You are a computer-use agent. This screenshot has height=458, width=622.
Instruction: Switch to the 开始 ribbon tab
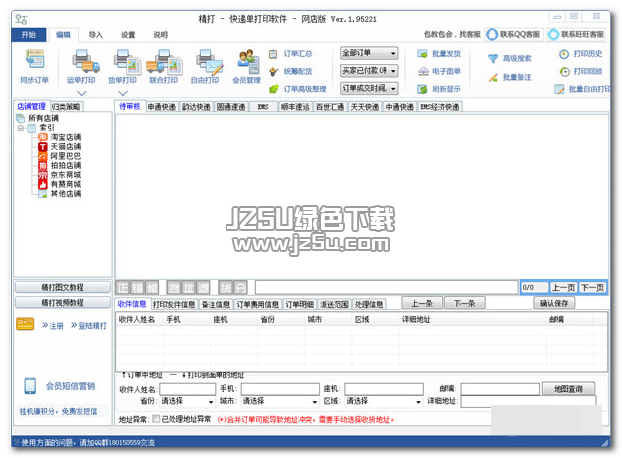tap(29, 34)
